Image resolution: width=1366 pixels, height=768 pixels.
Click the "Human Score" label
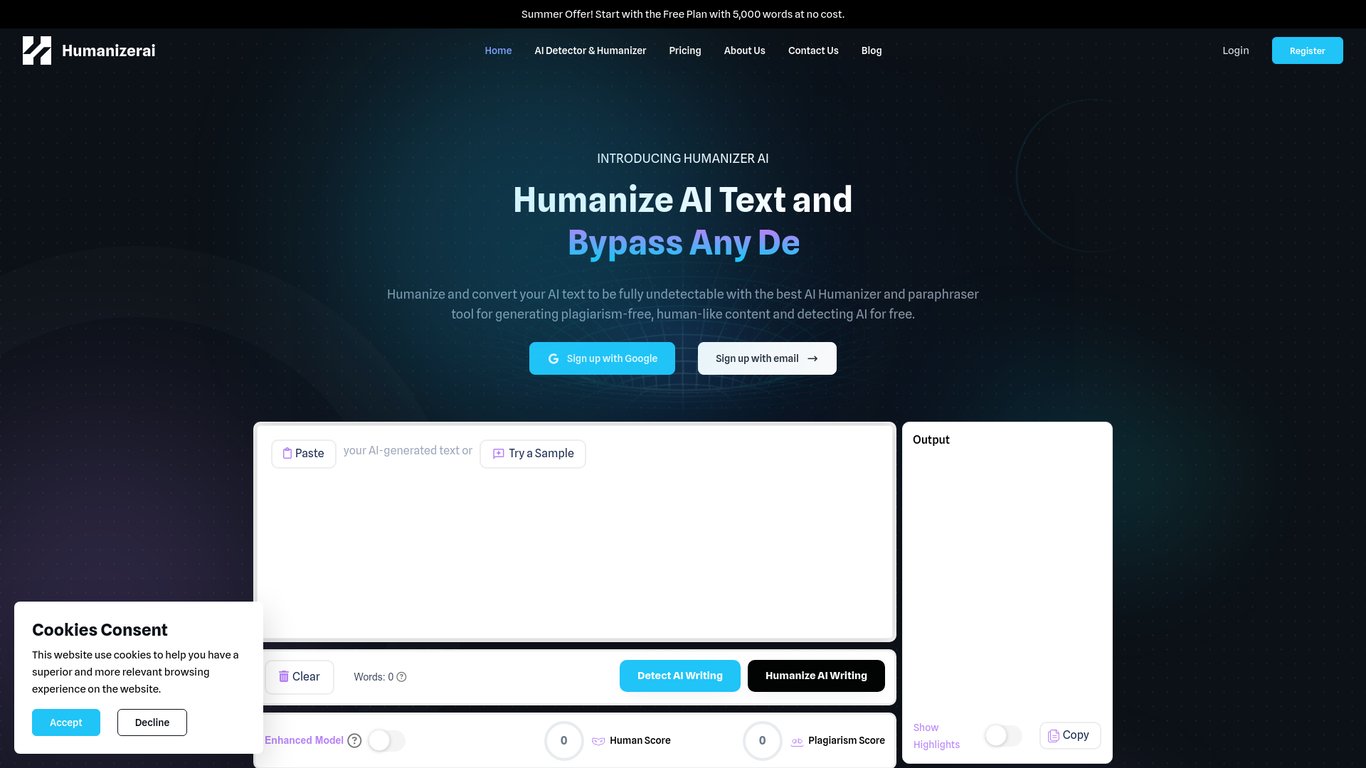pos(640,741)
